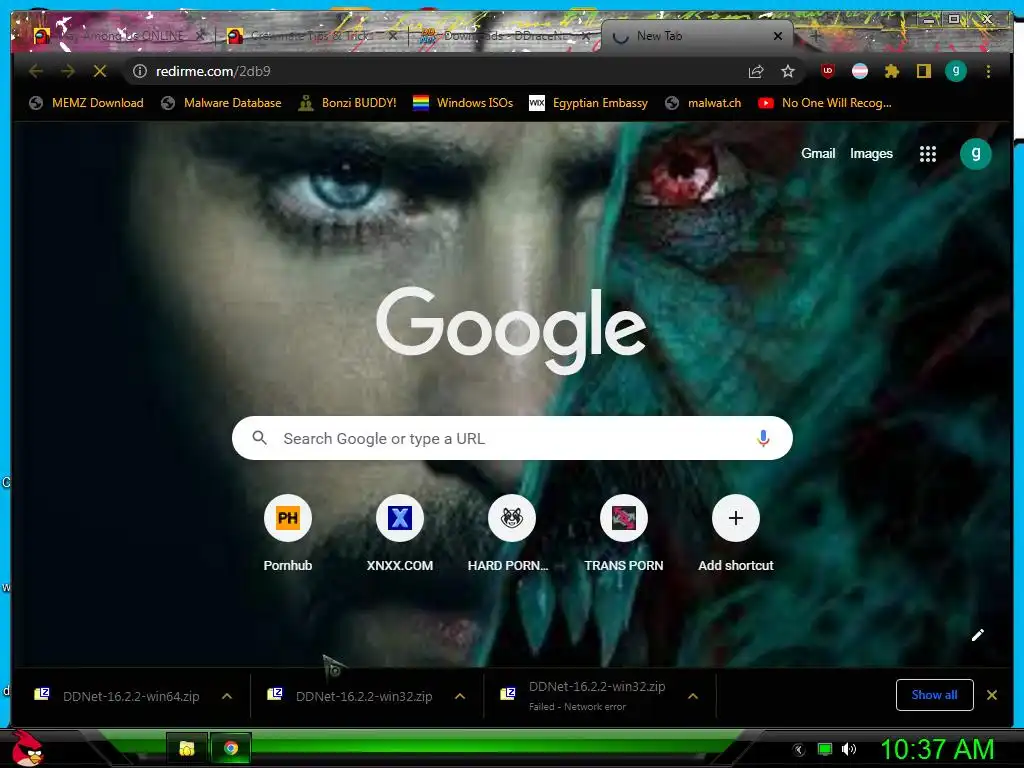
Task: View site information for redirme.com
Action: [x=140, y=71]
